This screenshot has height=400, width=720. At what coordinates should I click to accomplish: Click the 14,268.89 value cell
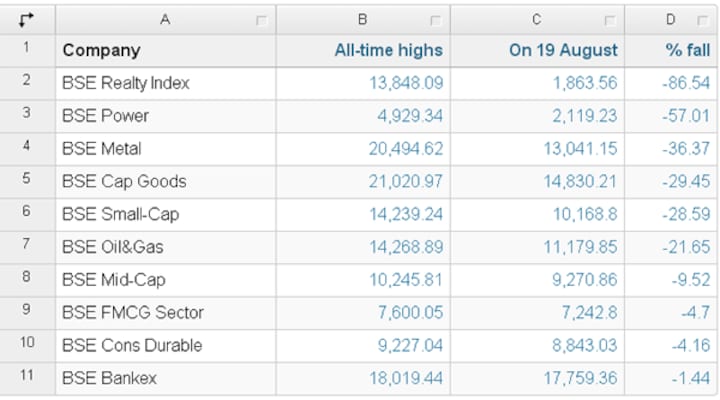[363, 248]
